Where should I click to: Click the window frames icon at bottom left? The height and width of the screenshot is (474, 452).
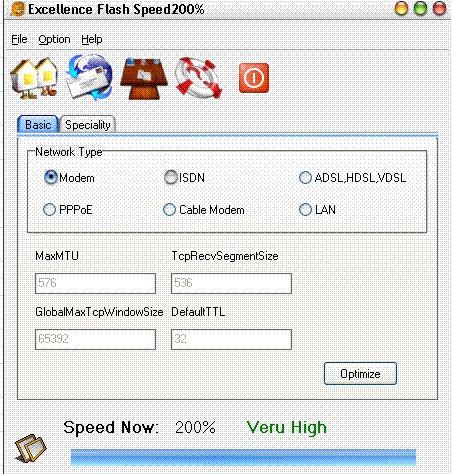[31, 448]
